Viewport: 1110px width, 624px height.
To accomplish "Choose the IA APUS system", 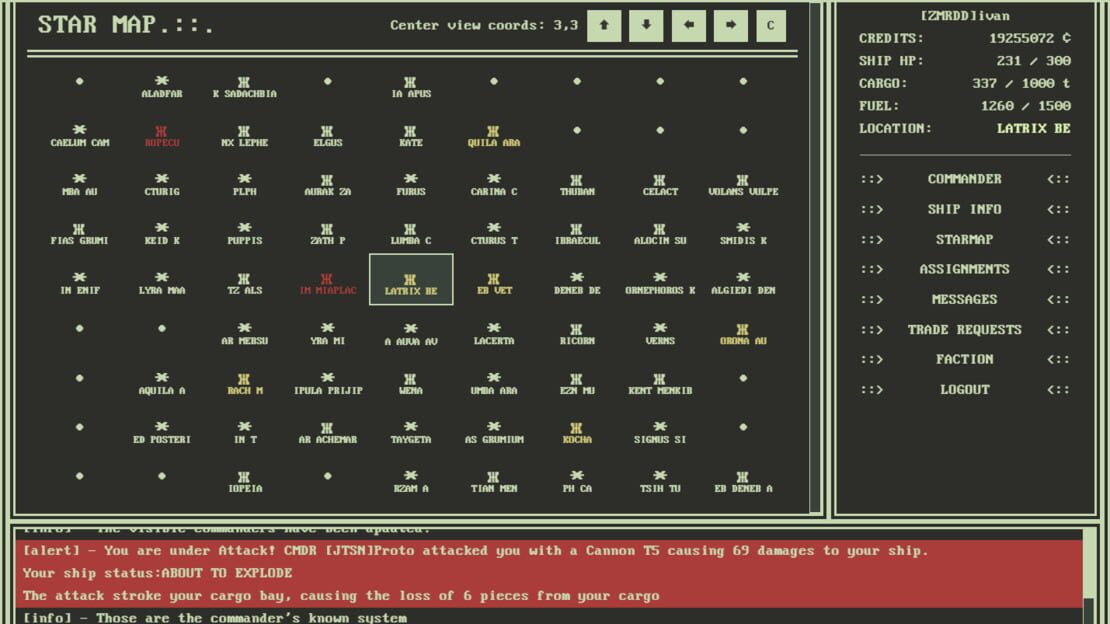I will click(411, 87).
